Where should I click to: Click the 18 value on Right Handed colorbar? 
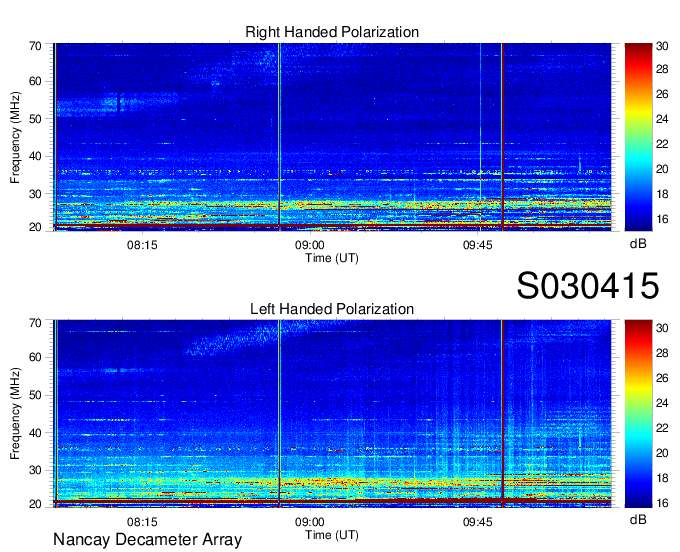pyautogui.click(x=662, y=194)
